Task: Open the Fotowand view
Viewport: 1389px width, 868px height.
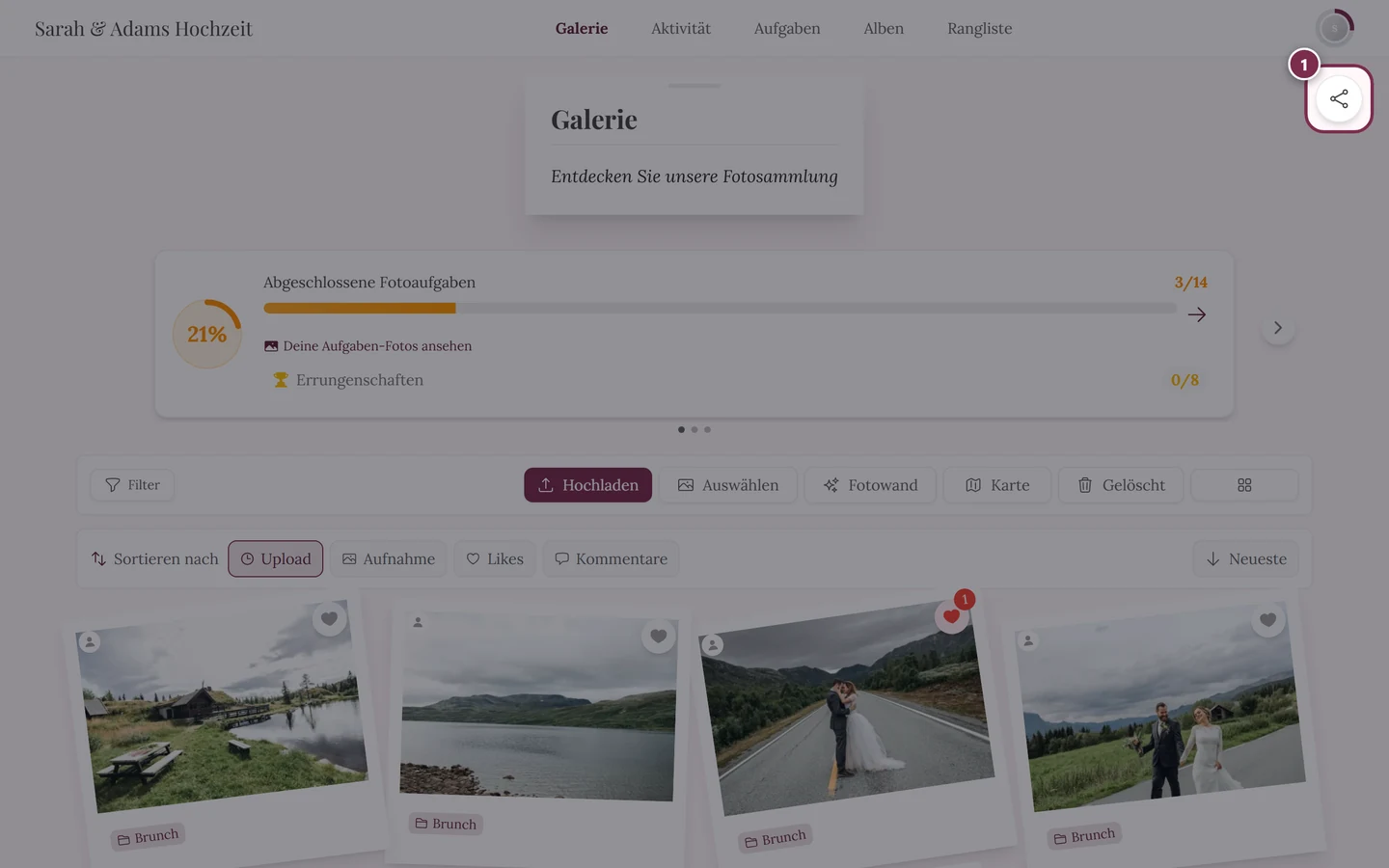Action: pyautogui.click(x=870, y=485)
